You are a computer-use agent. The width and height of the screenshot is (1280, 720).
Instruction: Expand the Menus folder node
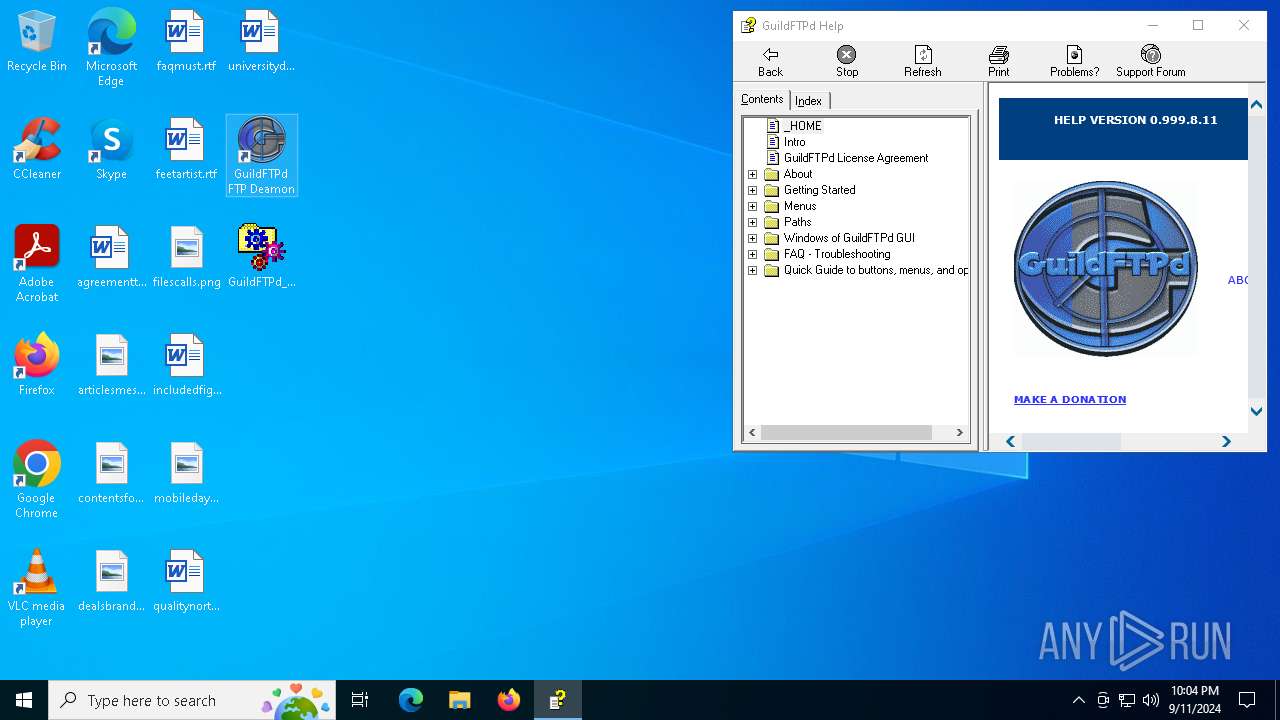pos(753,206)
